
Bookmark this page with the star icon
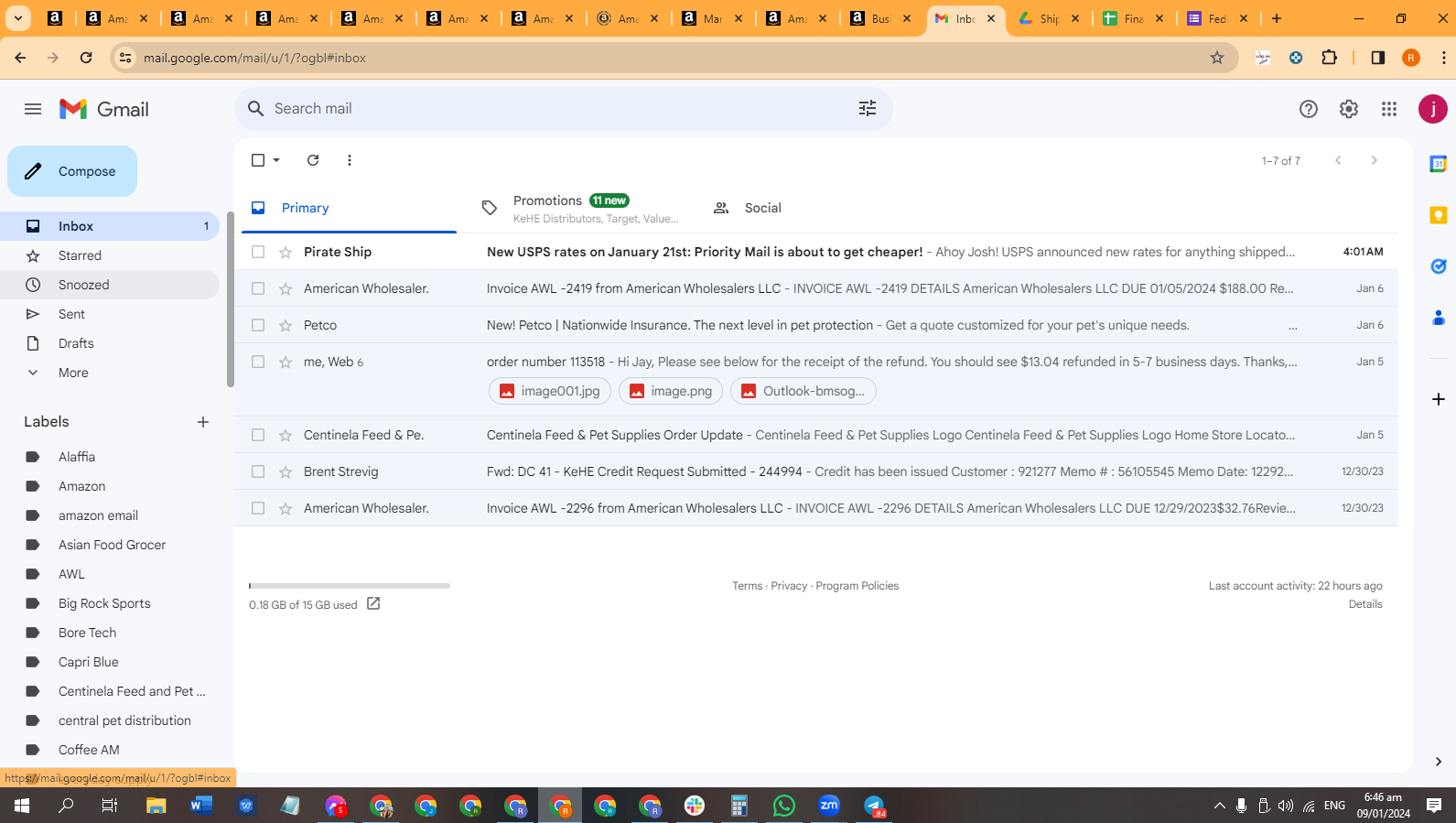point(1217,58)
